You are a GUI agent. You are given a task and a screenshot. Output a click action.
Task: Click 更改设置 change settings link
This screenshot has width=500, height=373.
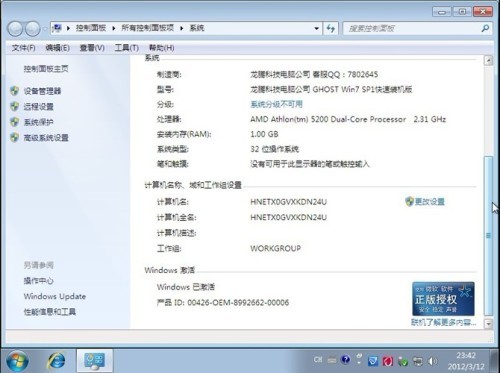(x=429, y=201)
